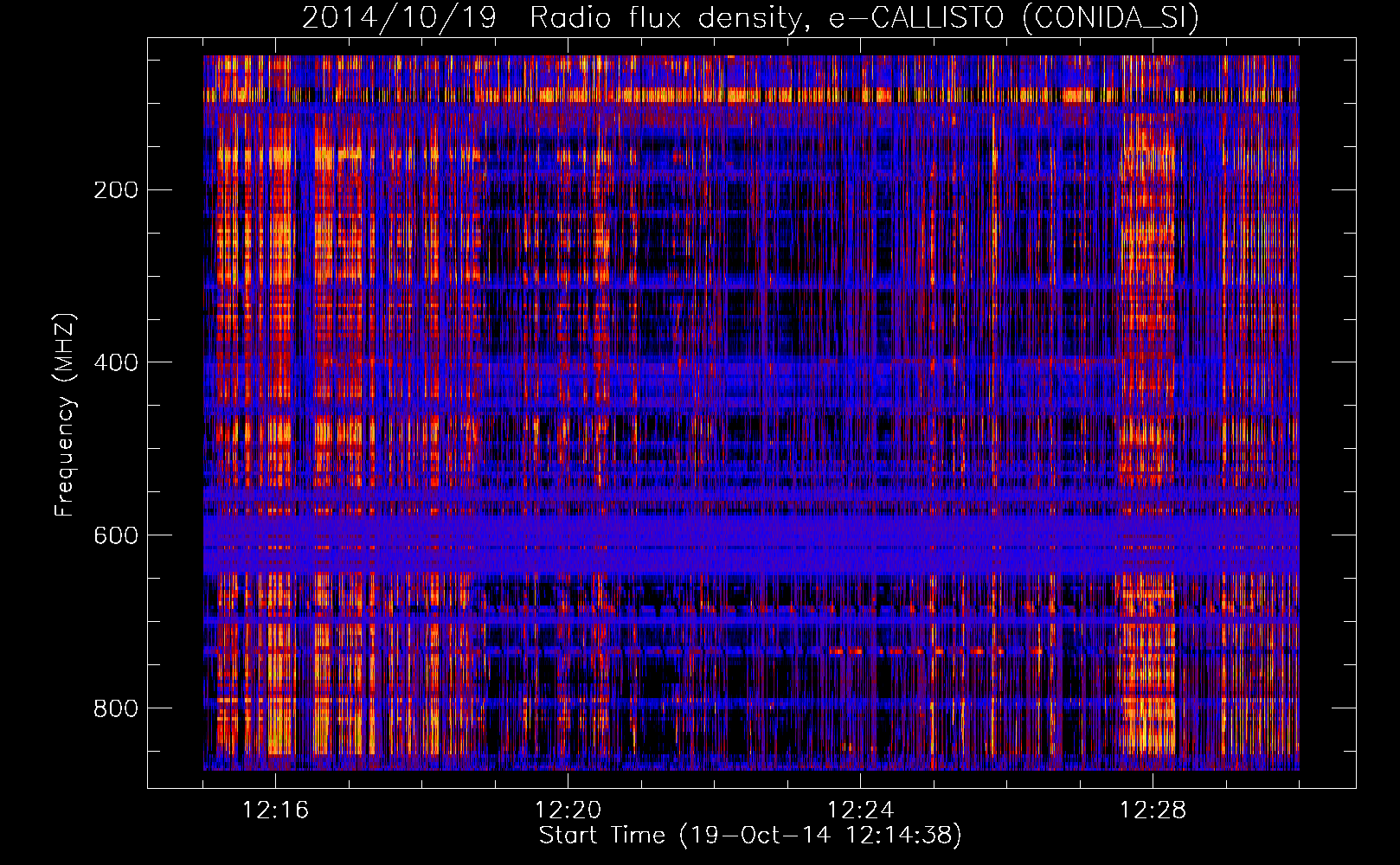Image resolution: width=1400 pixels, height=865 pixels.
Task: Click the 'Start Time (19-Oct-14 12:14:38)' label
Action: point(750,835)
